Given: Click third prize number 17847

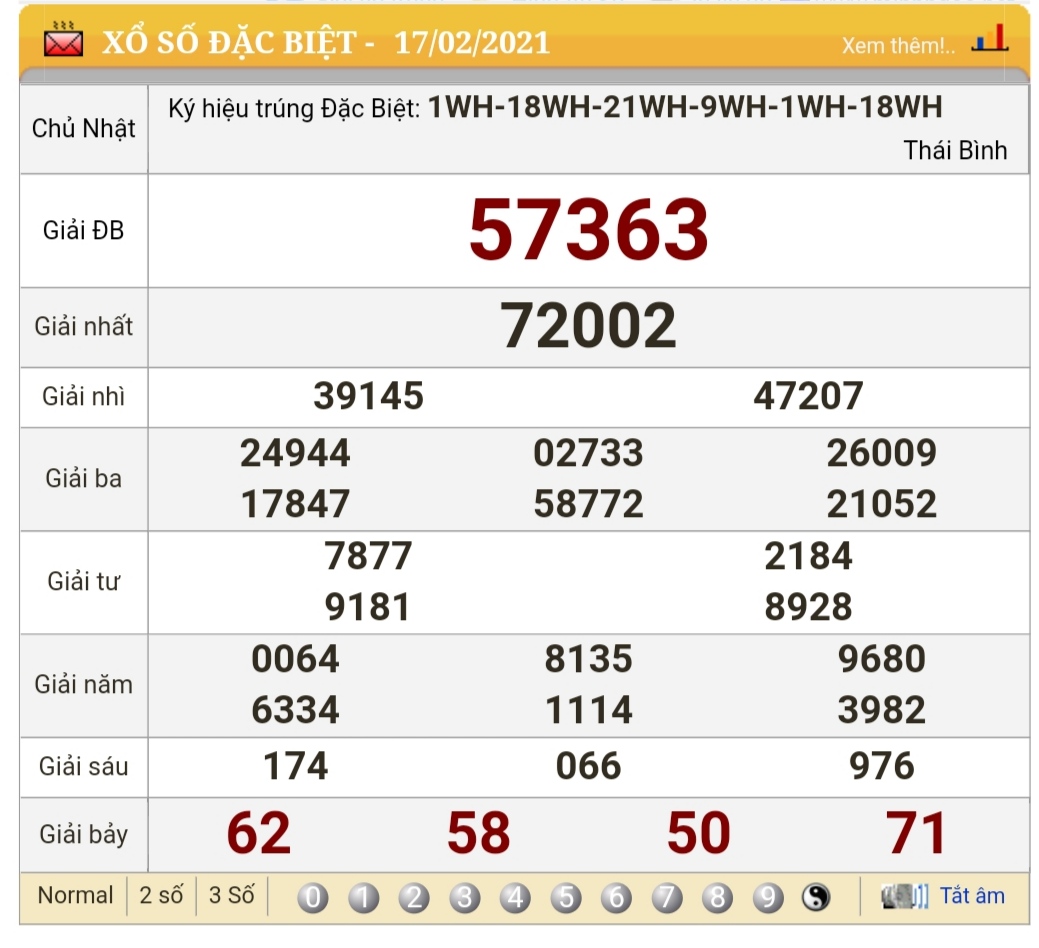Looking at the screenshot, I should (295, 504).
